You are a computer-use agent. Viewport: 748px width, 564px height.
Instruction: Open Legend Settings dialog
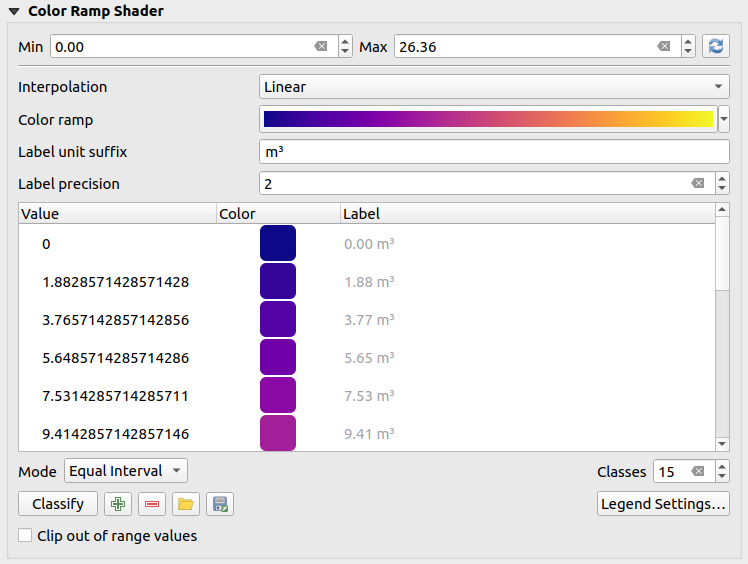[663, 504]
